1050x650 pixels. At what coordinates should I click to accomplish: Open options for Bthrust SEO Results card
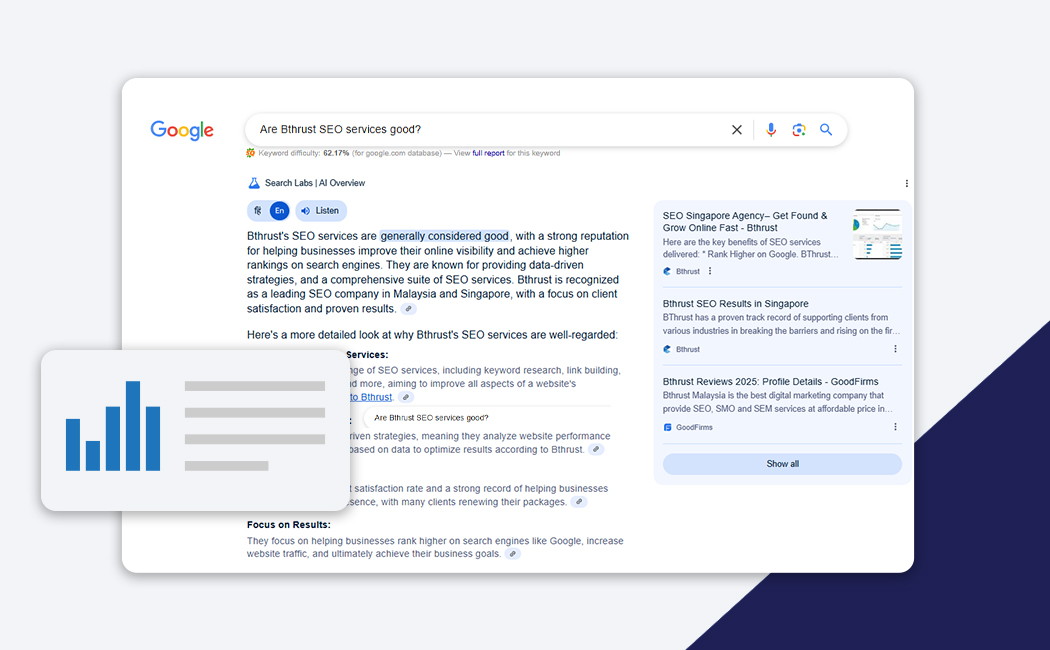(895, 349)
